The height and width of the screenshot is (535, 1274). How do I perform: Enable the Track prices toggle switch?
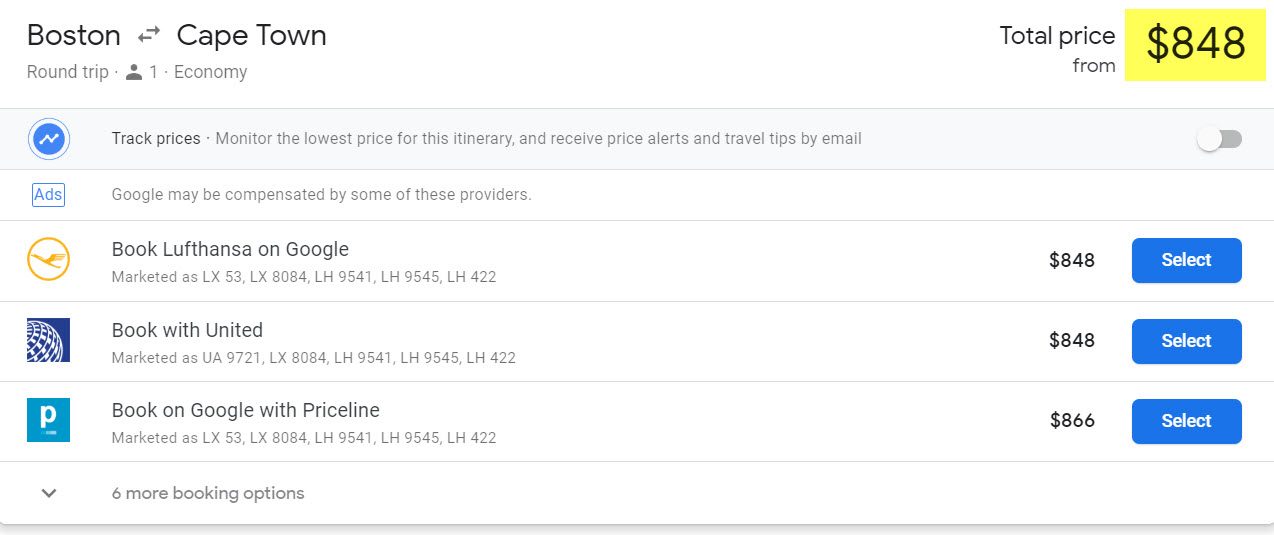coord(1220,139)
